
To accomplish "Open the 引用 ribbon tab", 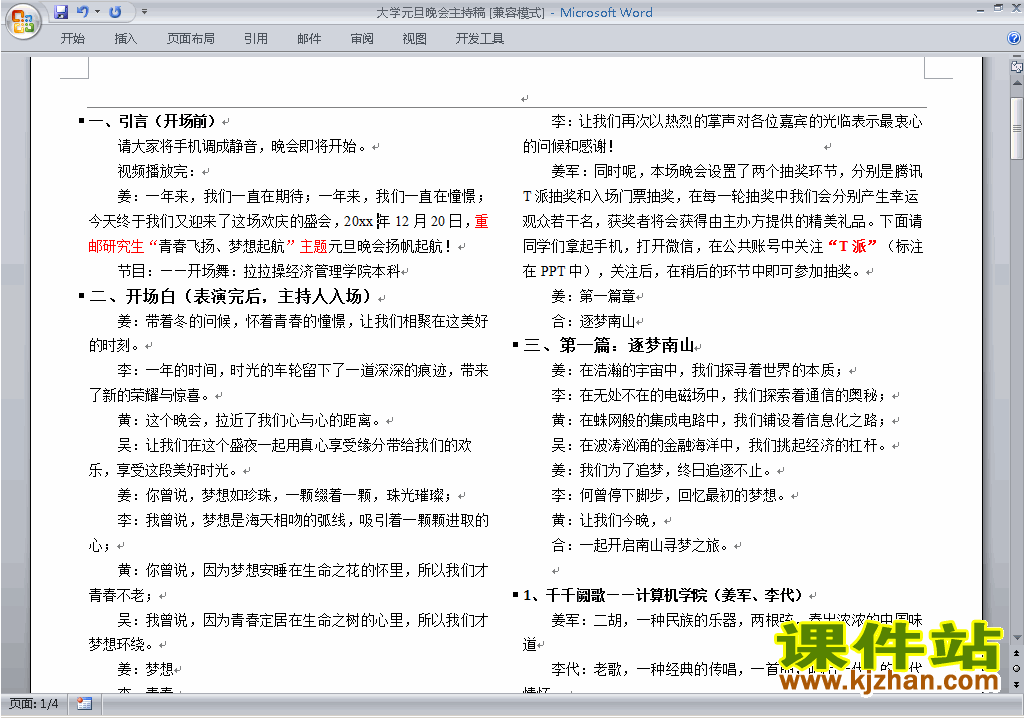I will tap(256, 39).
